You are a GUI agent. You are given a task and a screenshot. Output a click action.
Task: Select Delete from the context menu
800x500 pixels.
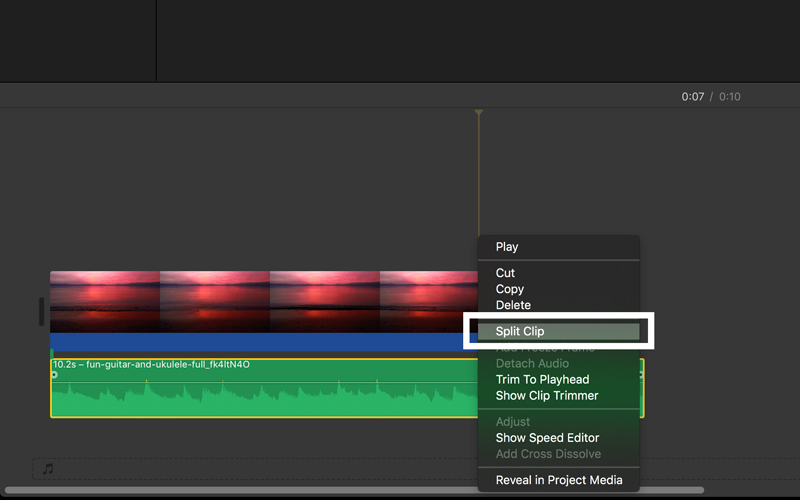(x=513, y=305)
